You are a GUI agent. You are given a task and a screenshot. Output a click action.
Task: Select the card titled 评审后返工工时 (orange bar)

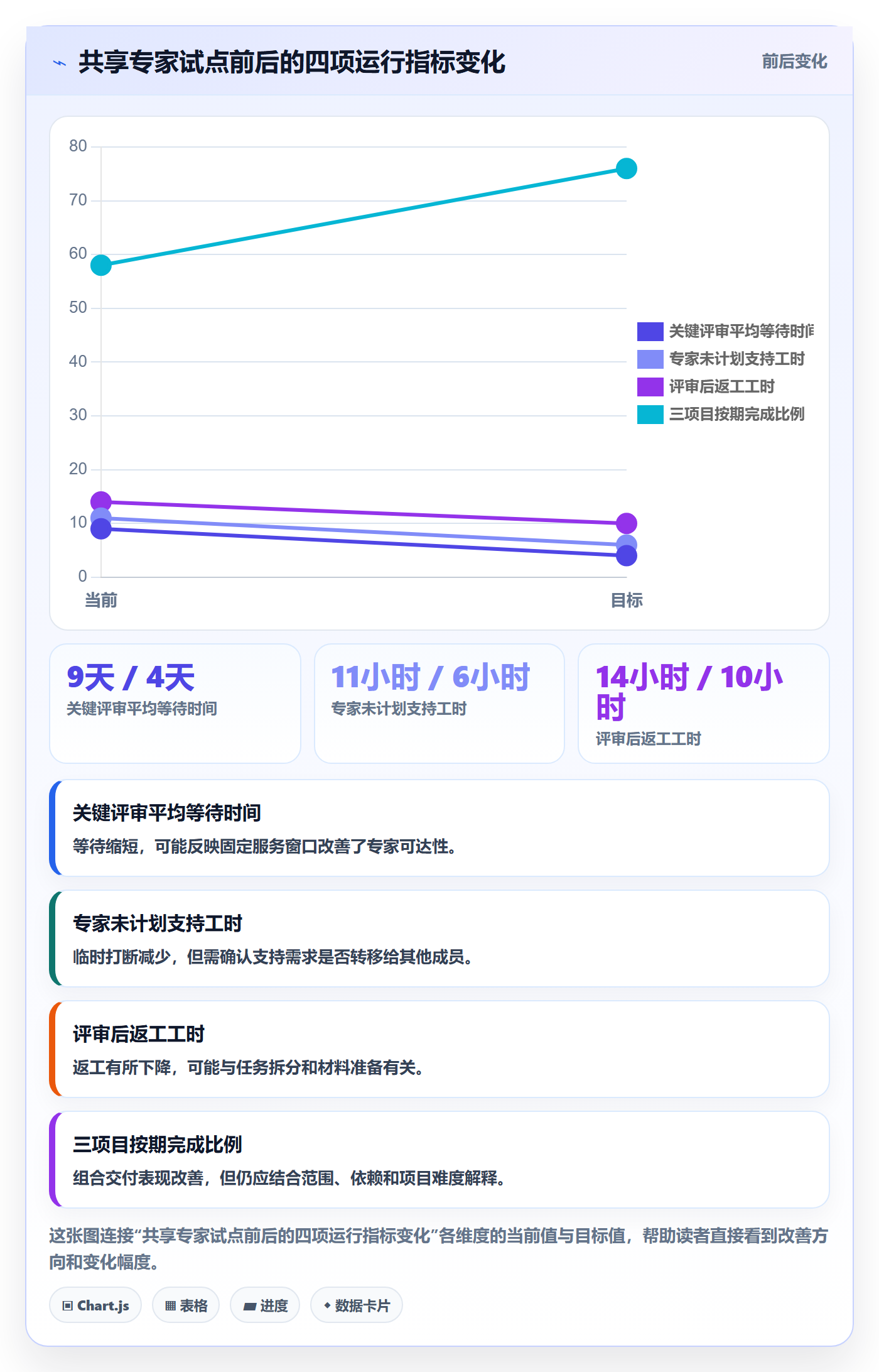point(439,1049)
